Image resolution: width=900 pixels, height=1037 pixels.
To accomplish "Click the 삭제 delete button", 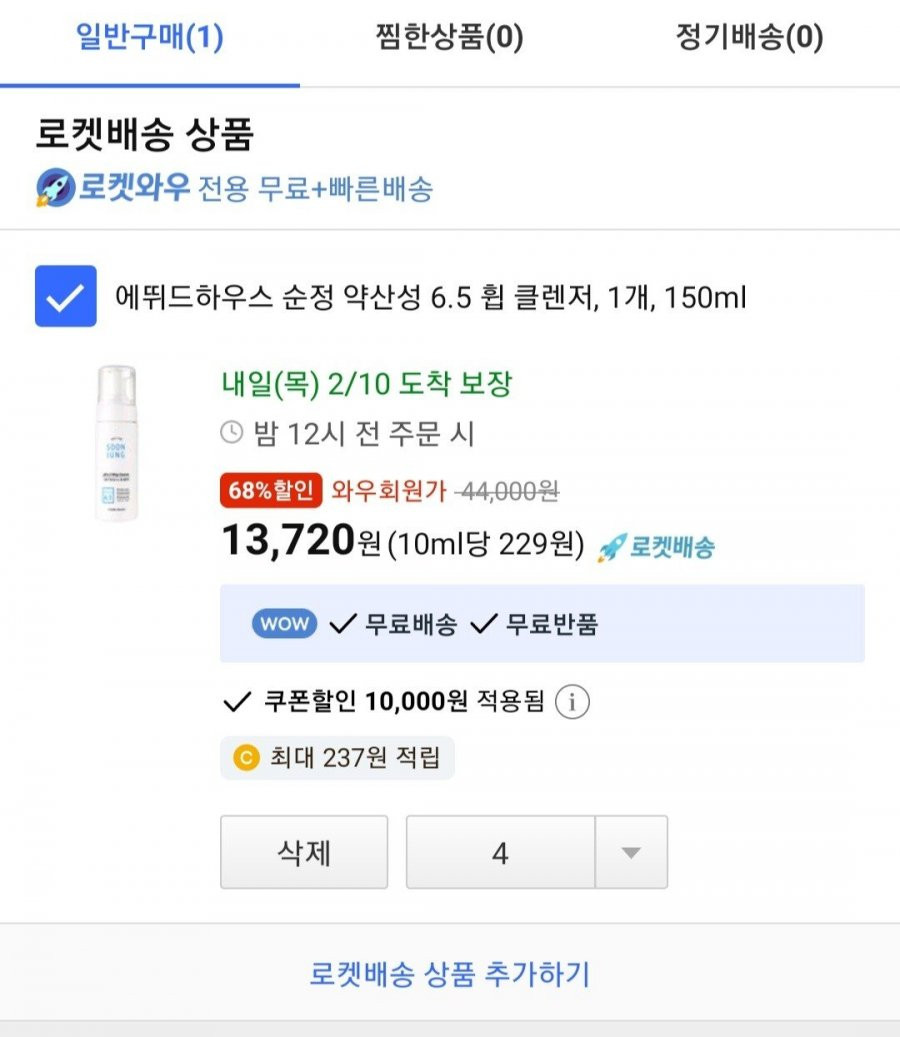I will coord(304,852).
